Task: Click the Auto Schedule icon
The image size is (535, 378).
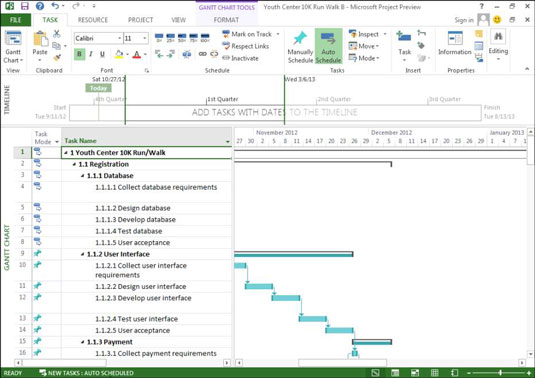Action: 328,39
